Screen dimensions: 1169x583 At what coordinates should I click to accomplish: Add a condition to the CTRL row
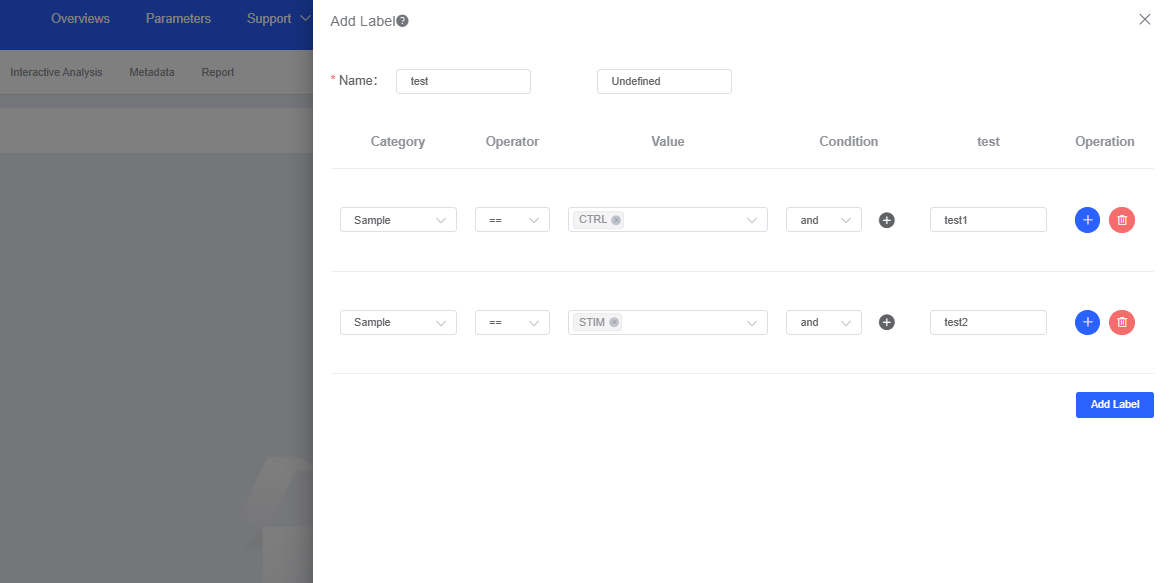pyautogui.click(x=886, y=220)
